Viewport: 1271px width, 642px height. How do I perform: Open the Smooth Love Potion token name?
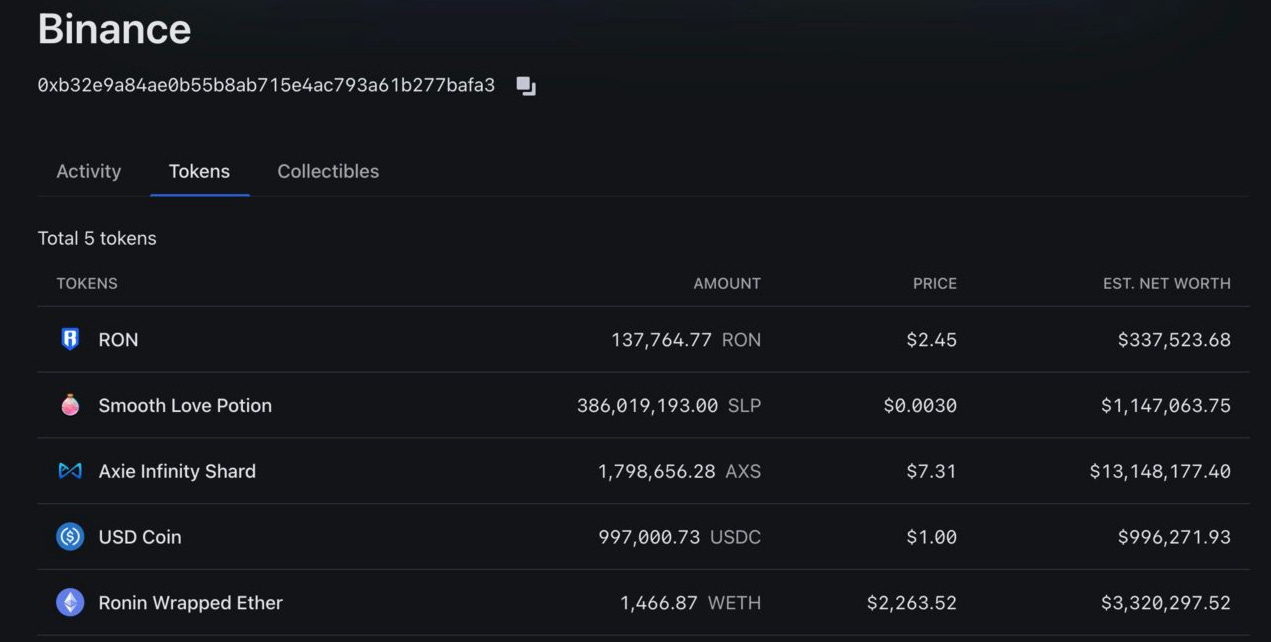click(x=185, y=405)
